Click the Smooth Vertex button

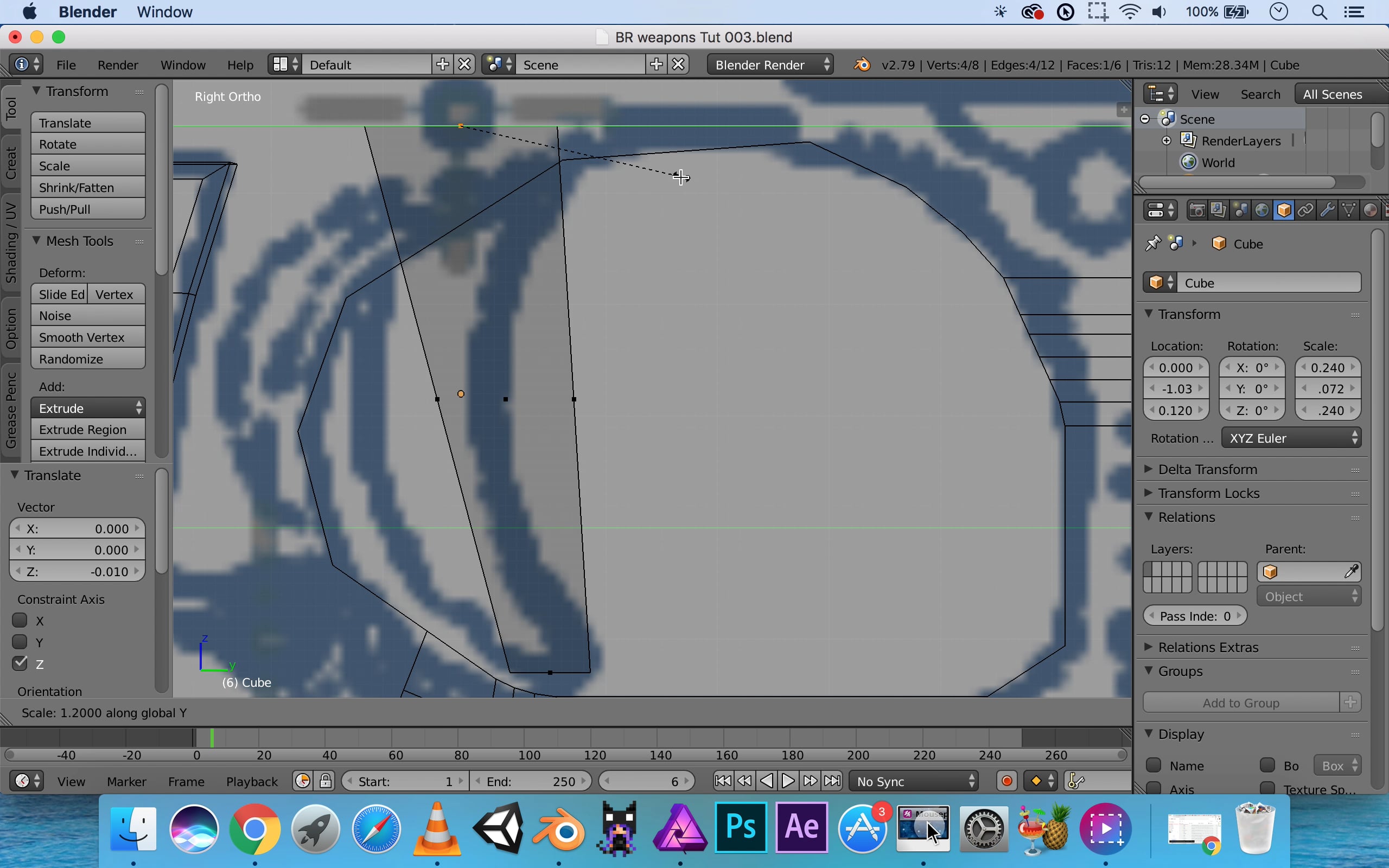pos(88,337)
